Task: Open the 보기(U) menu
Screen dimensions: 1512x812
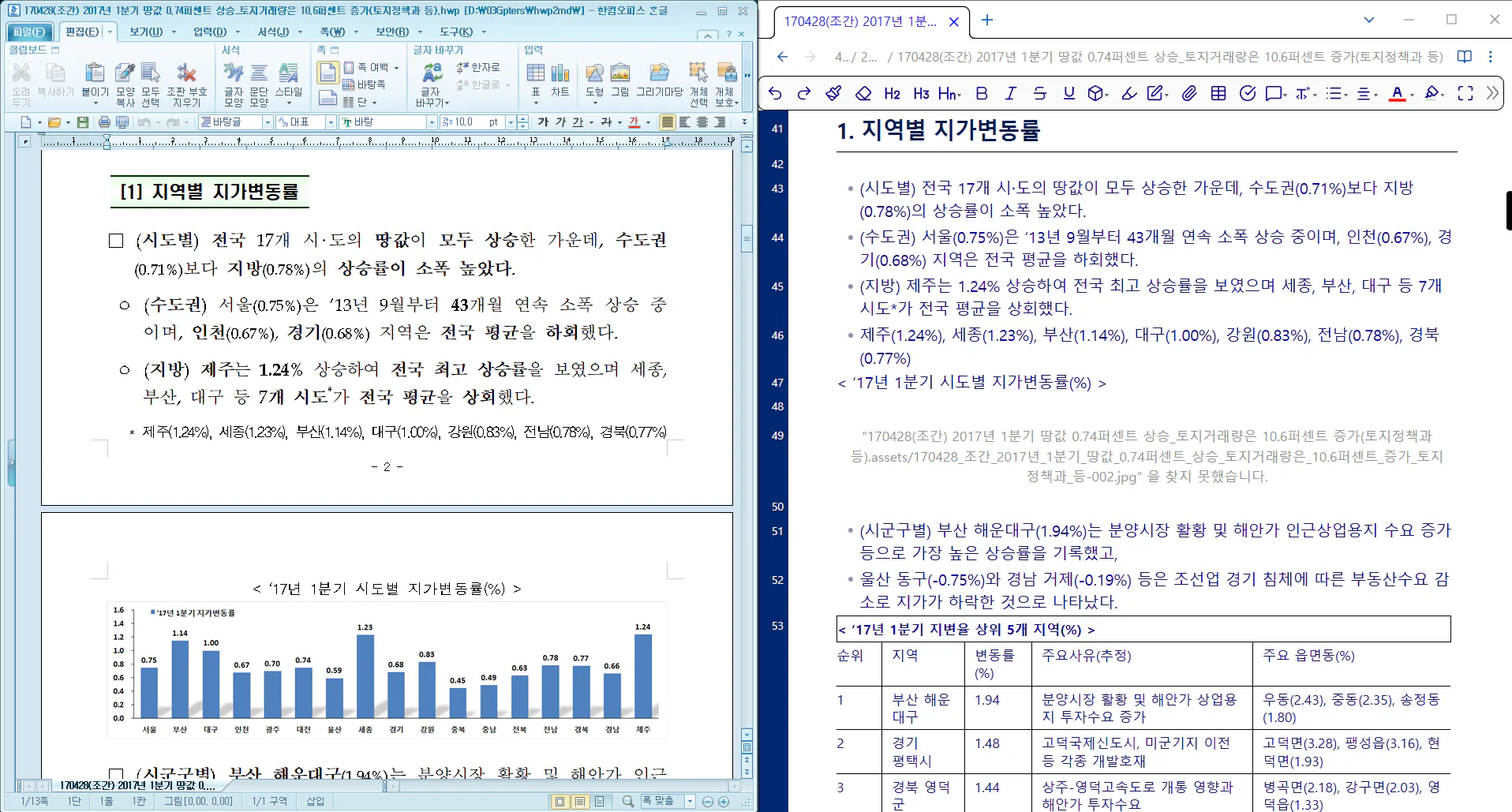Action: point(146,32)
